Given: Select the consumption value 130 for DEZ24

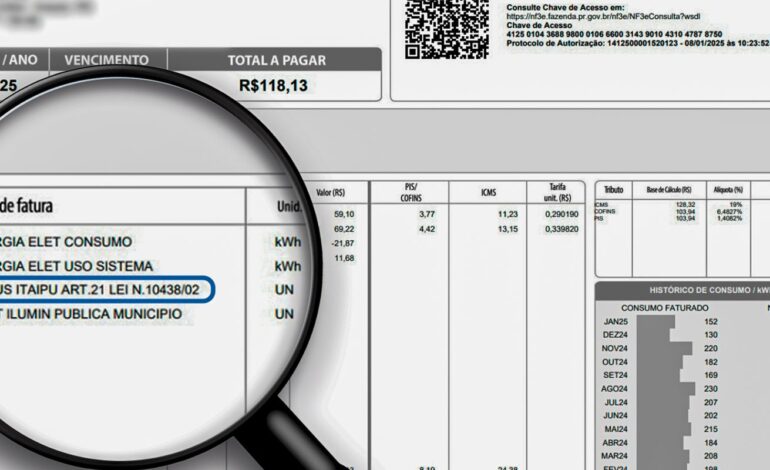Looking at the screenshot, I should pos(711,335).
